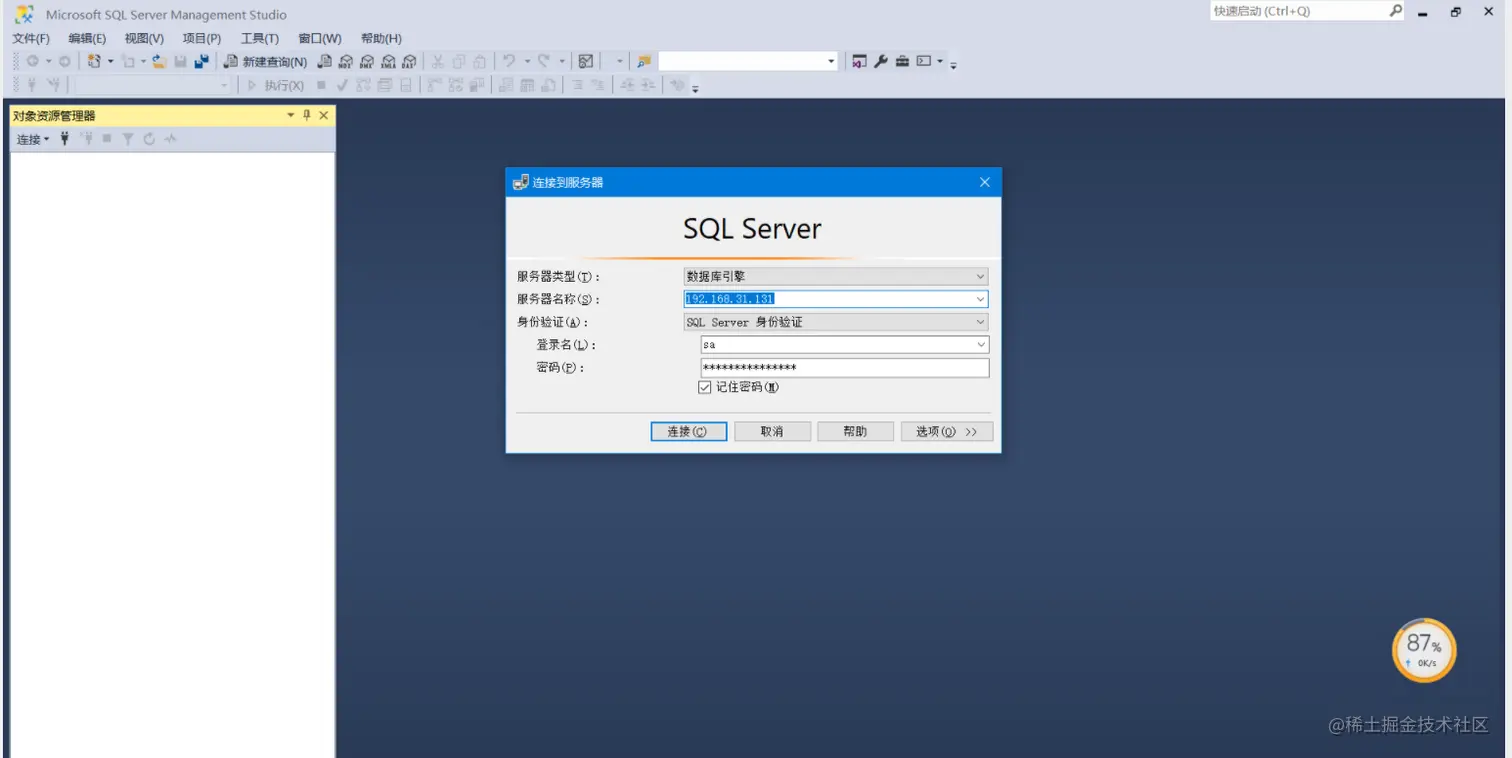Click the activity pulse icon in Object Explorer
This screenshot has height=758, width=1512.
pyautogui.click(x=170, y=139)
